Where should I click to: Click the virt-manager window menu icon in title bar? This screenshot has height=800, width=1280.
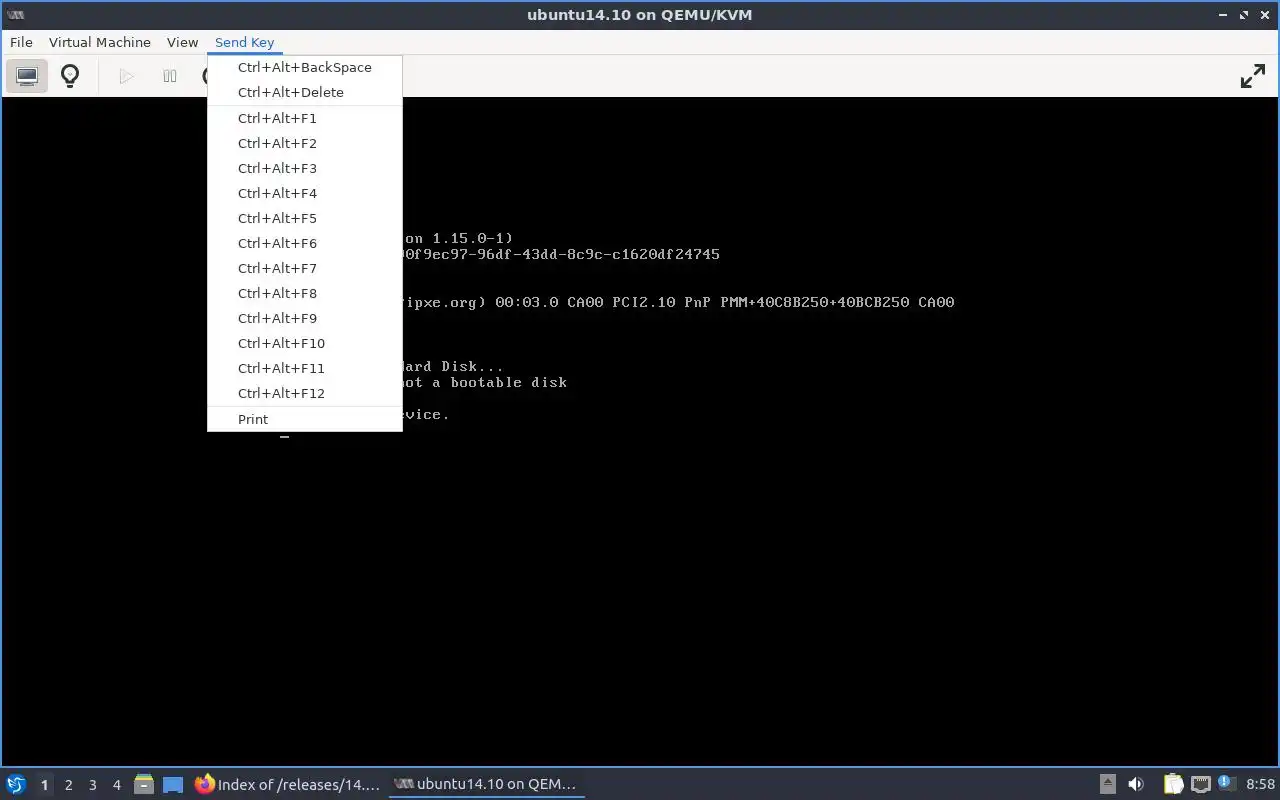pos(15,15)
